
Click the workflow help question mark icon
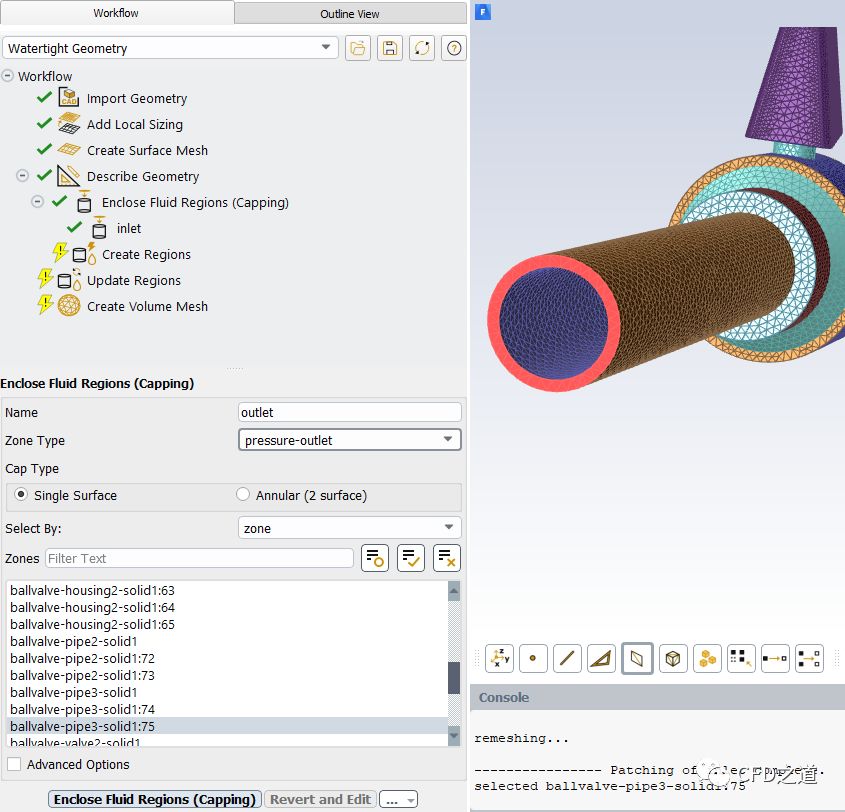[454, 48]
